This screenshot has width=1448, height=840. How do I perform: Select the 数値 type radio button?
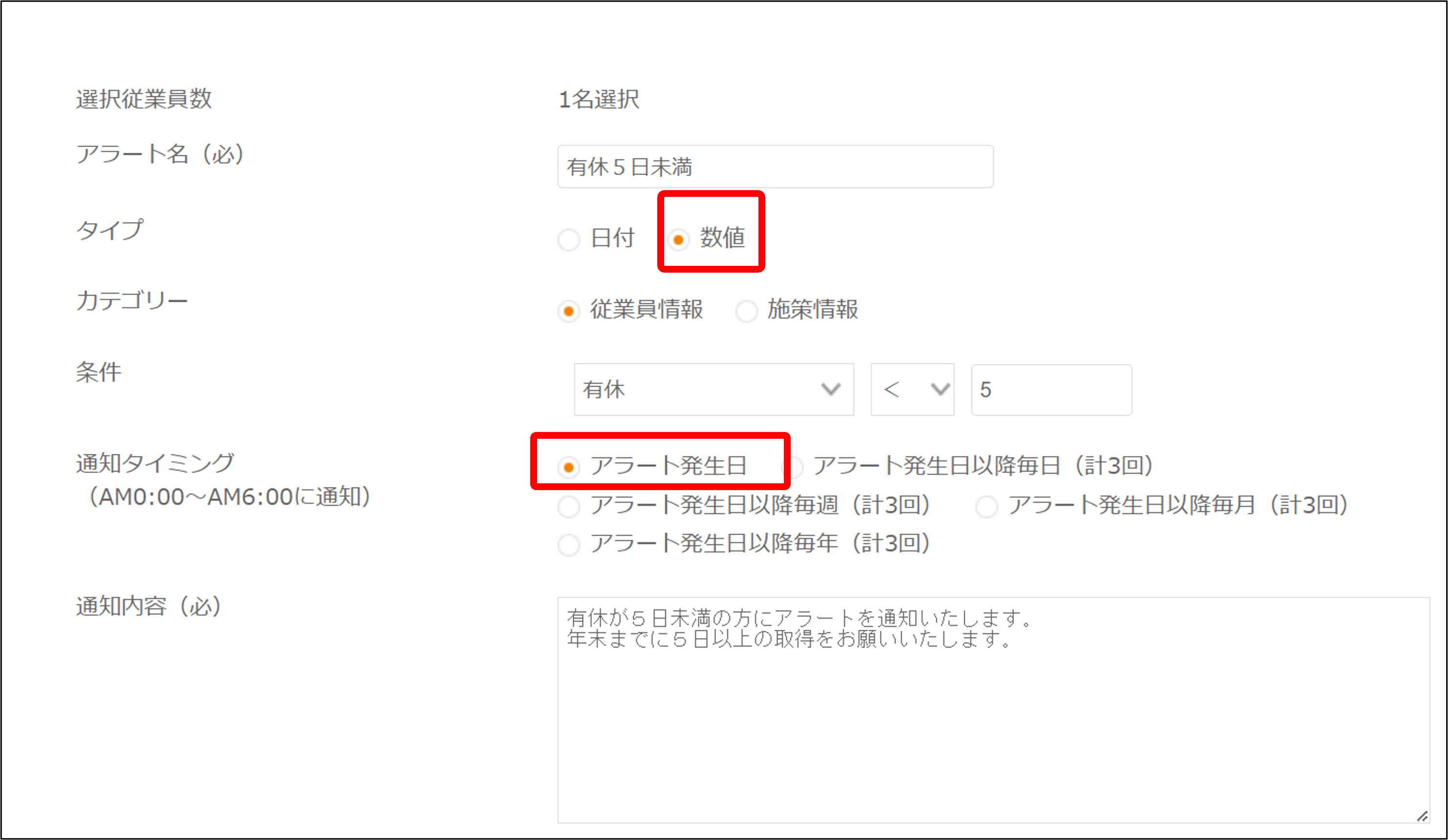678,239
